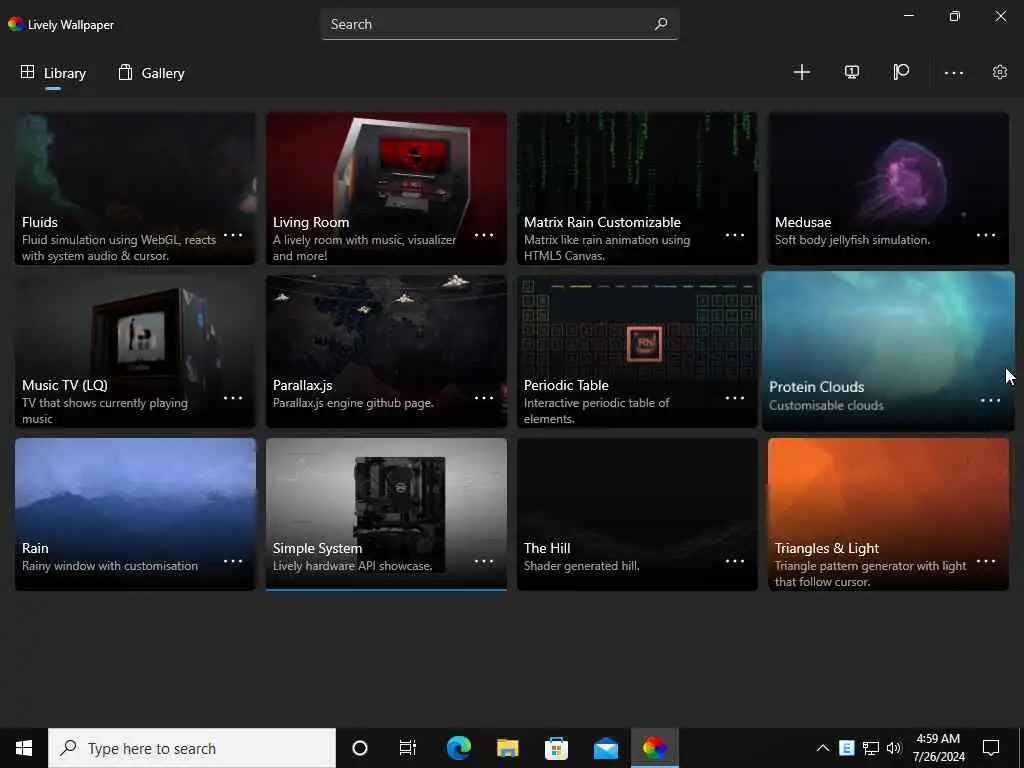The height and width of the screenshot is (768, 1024).
Task: Click the taskbar search box
Action: pos(192,748)
